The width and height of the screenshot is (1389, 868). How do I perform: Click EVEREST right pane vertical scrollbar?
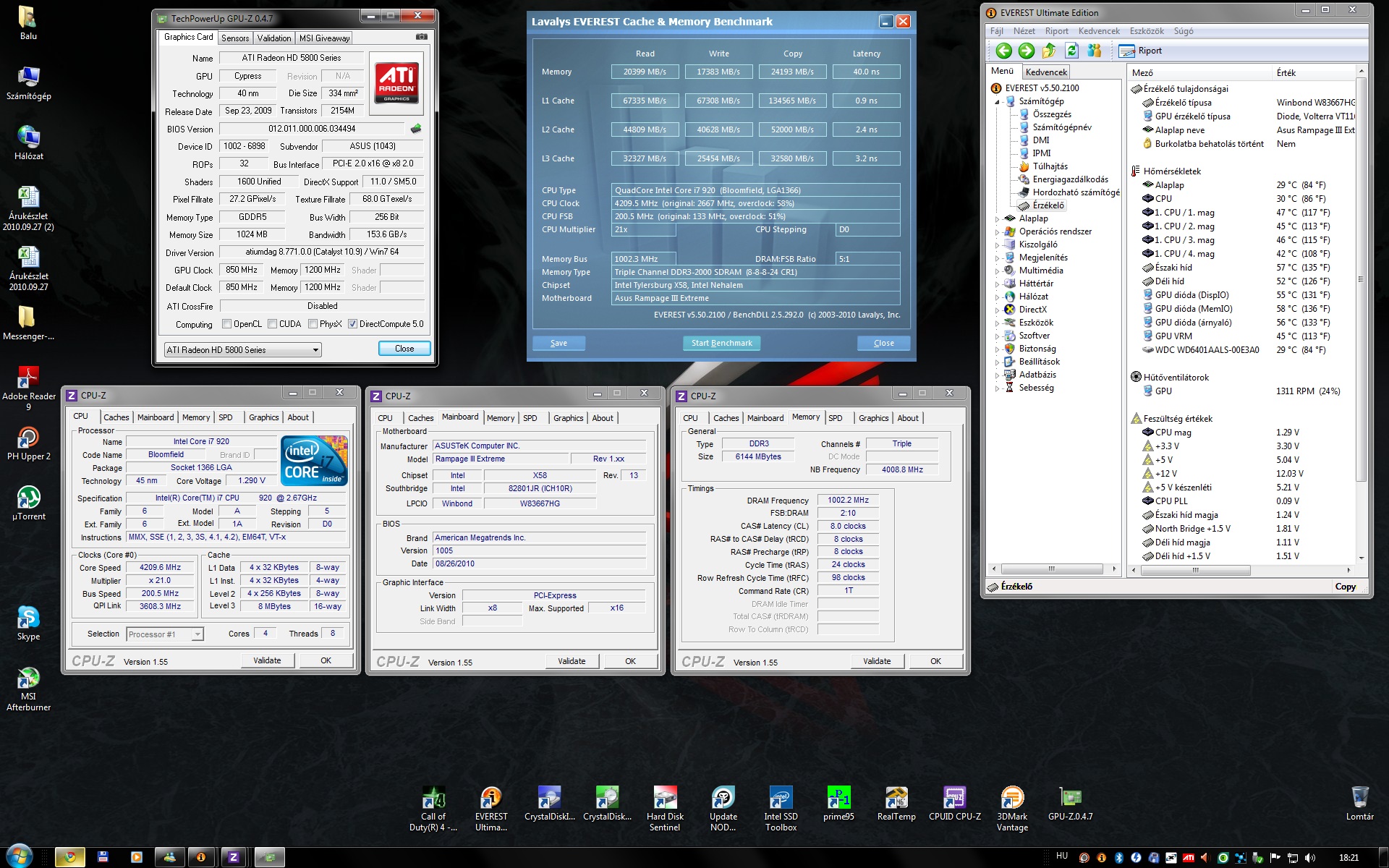1361,278
